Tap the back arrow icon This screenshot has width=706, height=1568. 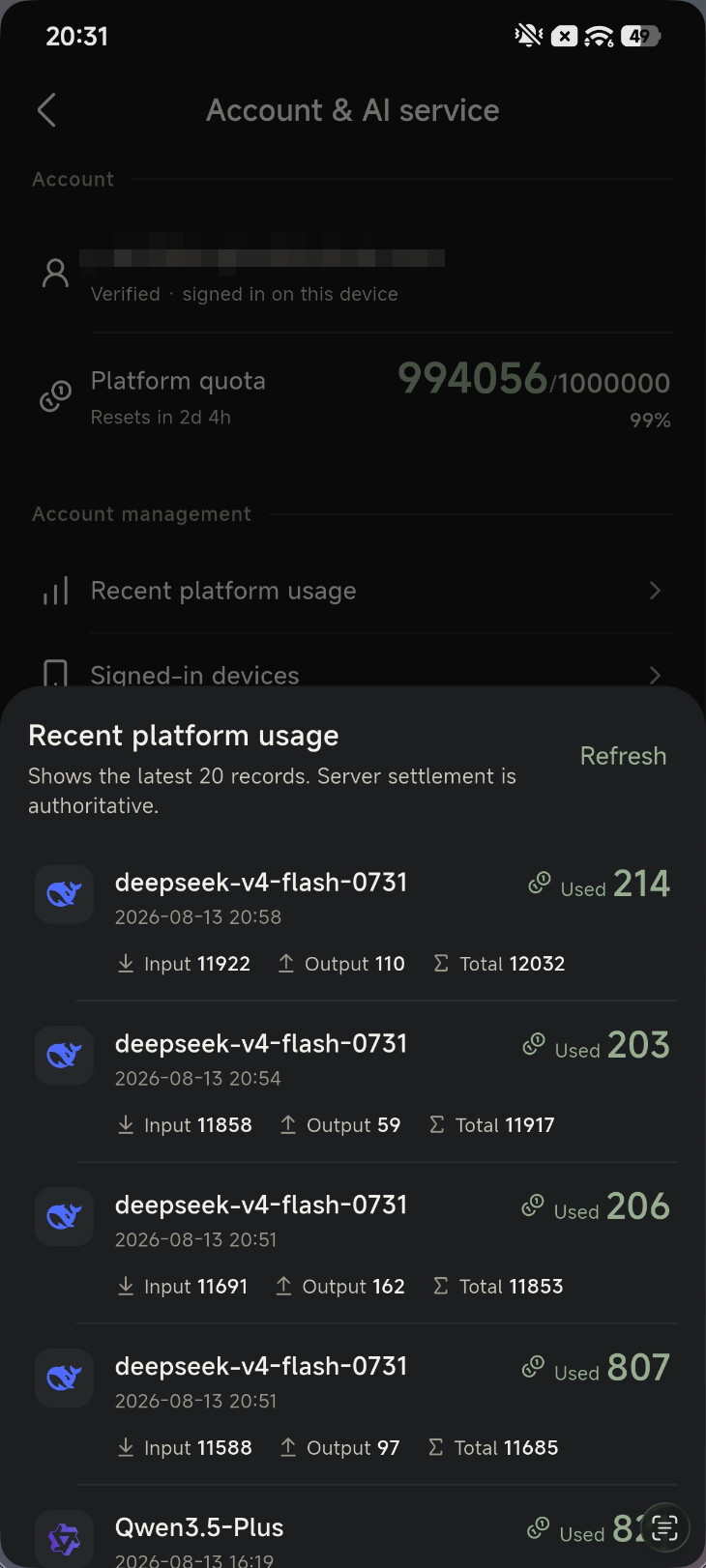(x=46, y=110)
